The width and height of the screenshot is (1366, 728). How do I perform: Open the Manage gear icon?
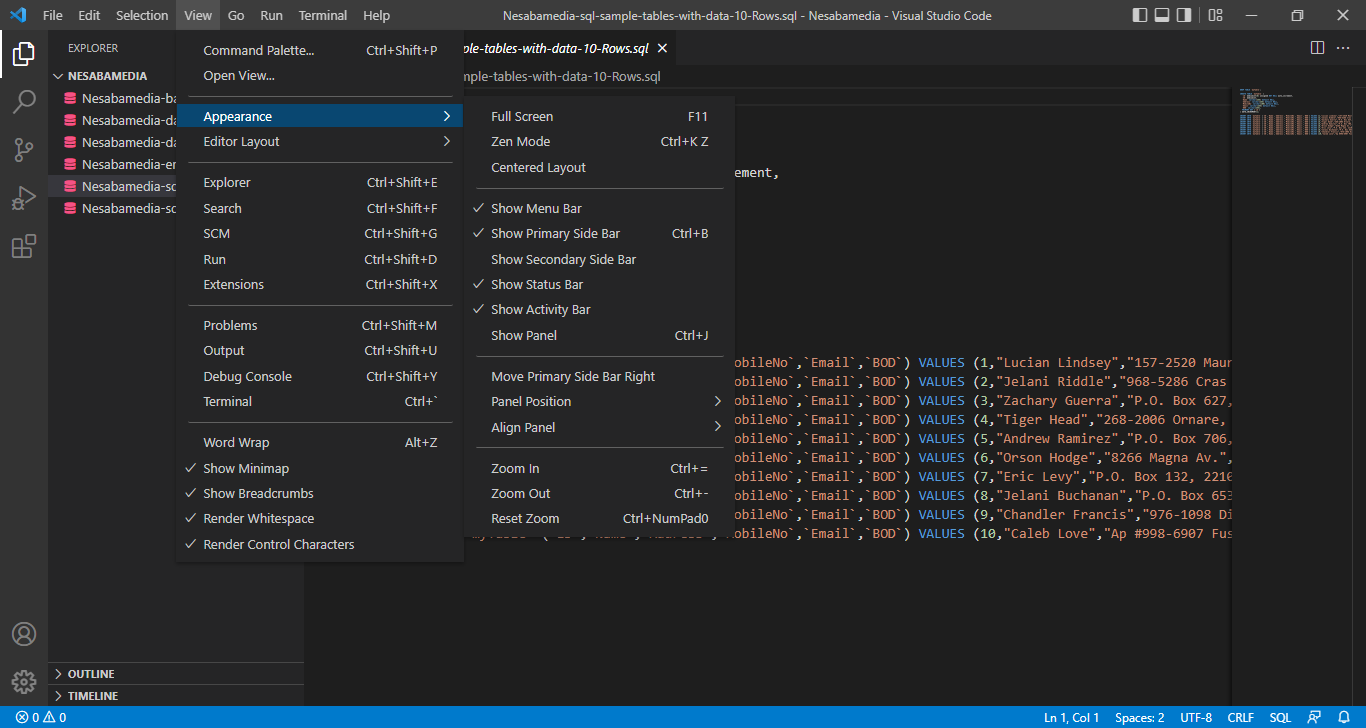pos(24,682)
